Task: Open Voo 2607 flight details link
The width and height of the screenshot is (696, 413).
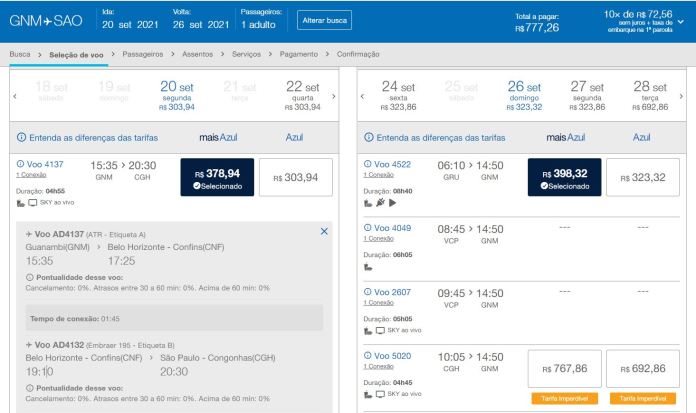Action: [392, 292]
